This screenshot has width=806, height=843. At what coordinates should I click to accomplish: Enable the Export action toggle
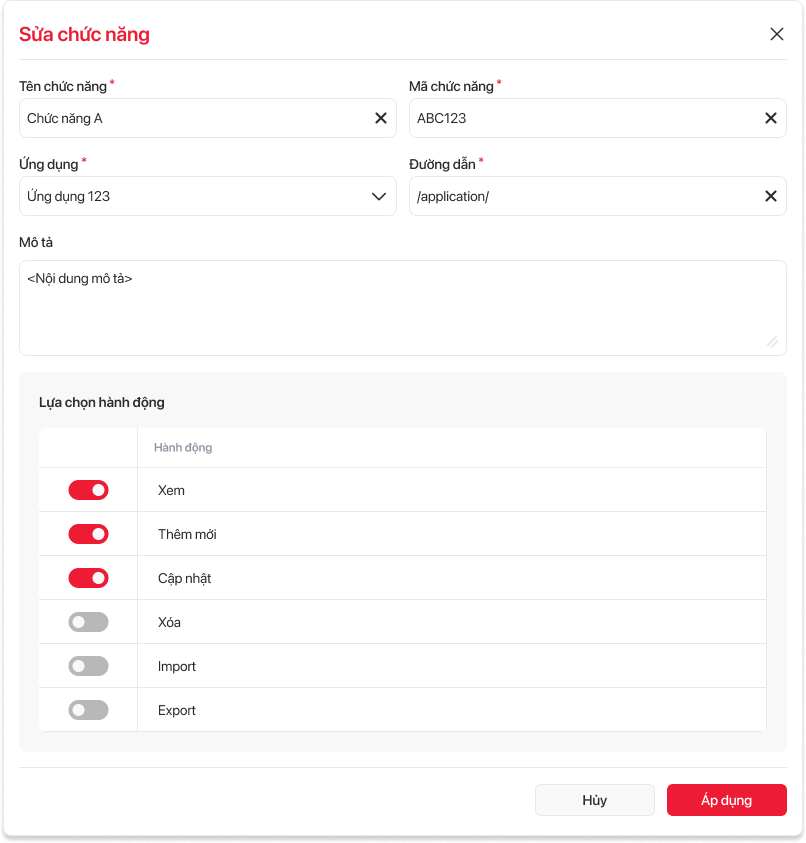[x=88, y=710]
